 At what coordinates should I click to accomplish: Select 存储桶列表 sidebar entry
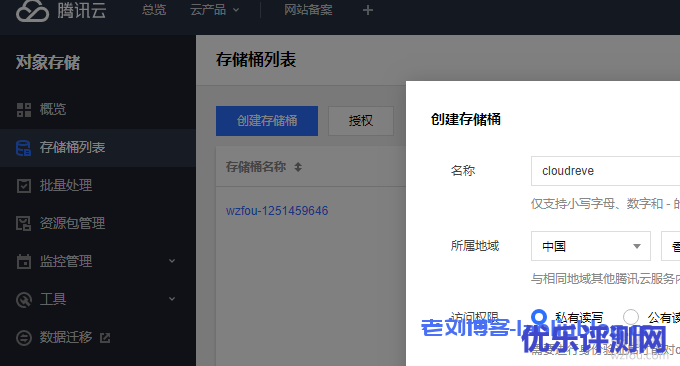coord(98,147)
